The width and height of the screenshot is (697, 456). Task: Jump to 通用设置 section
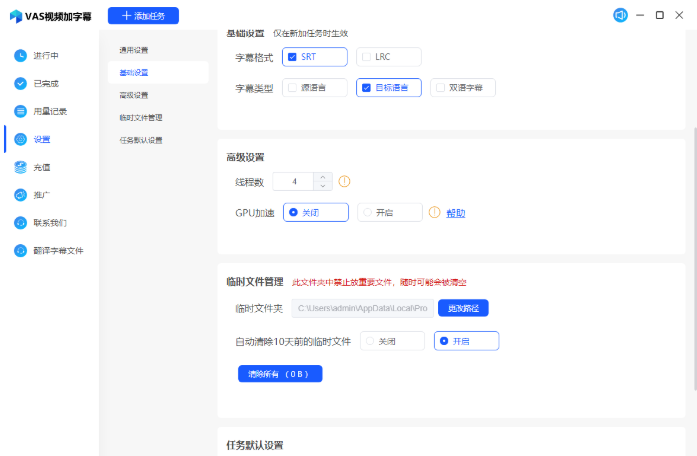pyautogui.click(x=134, y=50)
